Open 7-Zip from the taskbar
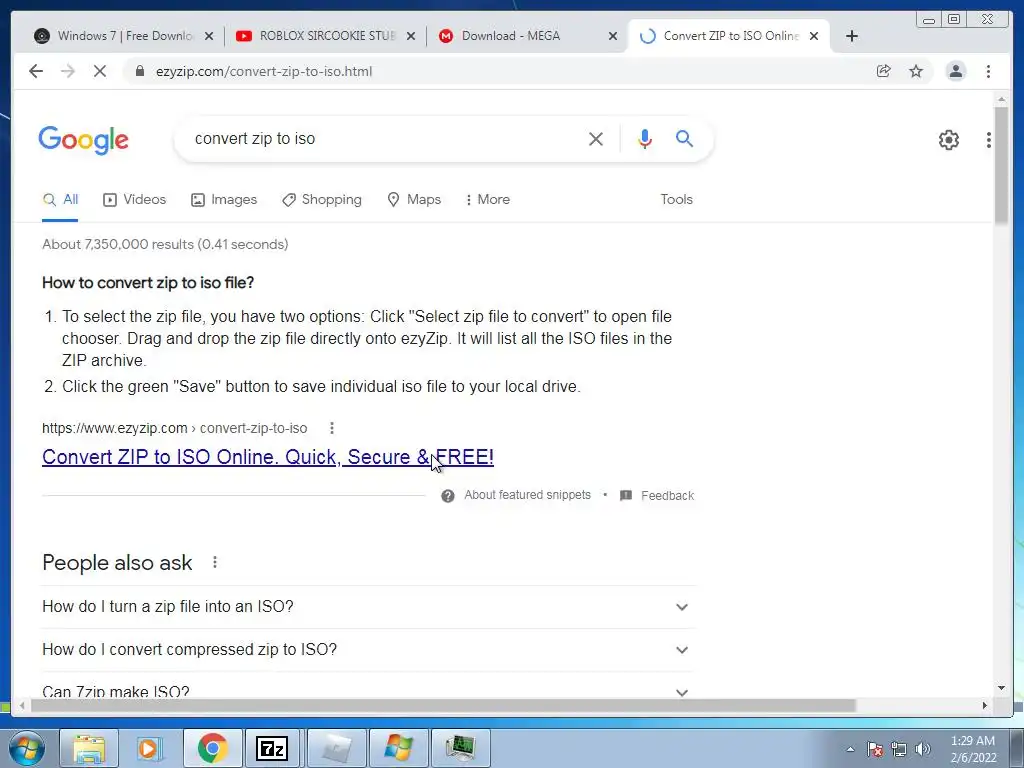This screenshot has width=1024, height=768. 272,748
